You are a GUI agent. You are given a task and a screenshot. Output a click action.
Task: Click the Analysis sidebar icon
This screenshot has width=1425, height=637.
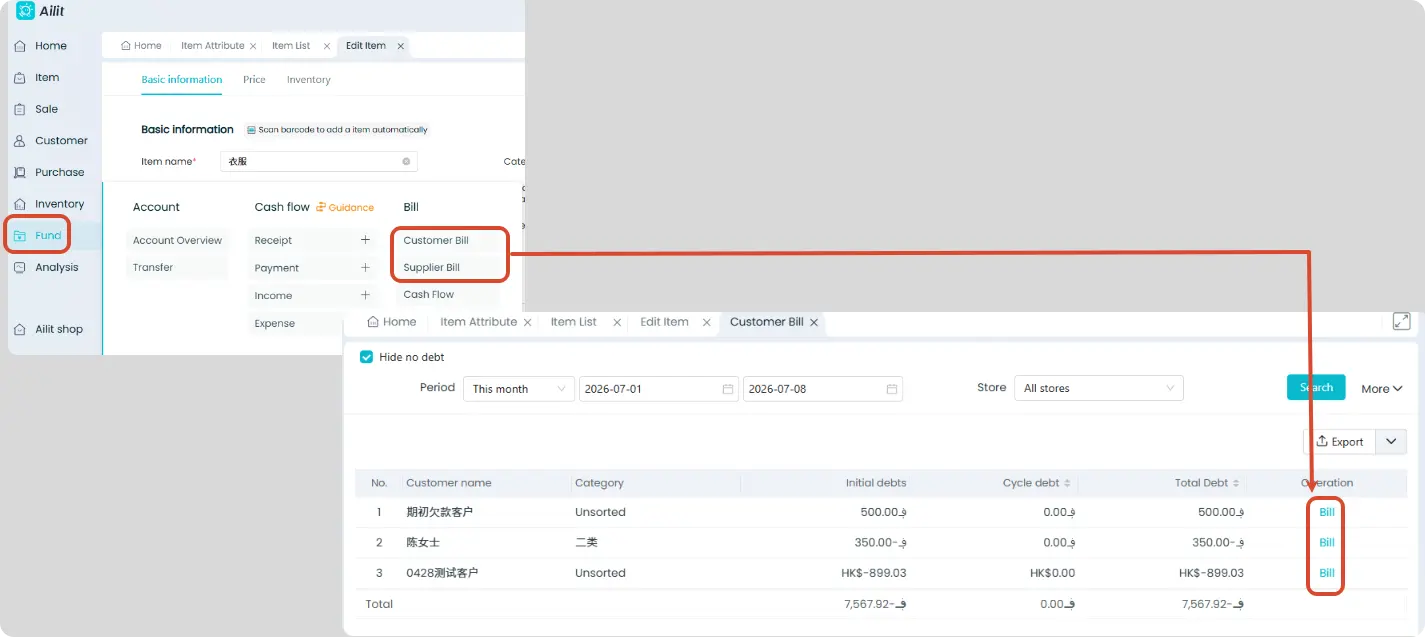point(20,267)
